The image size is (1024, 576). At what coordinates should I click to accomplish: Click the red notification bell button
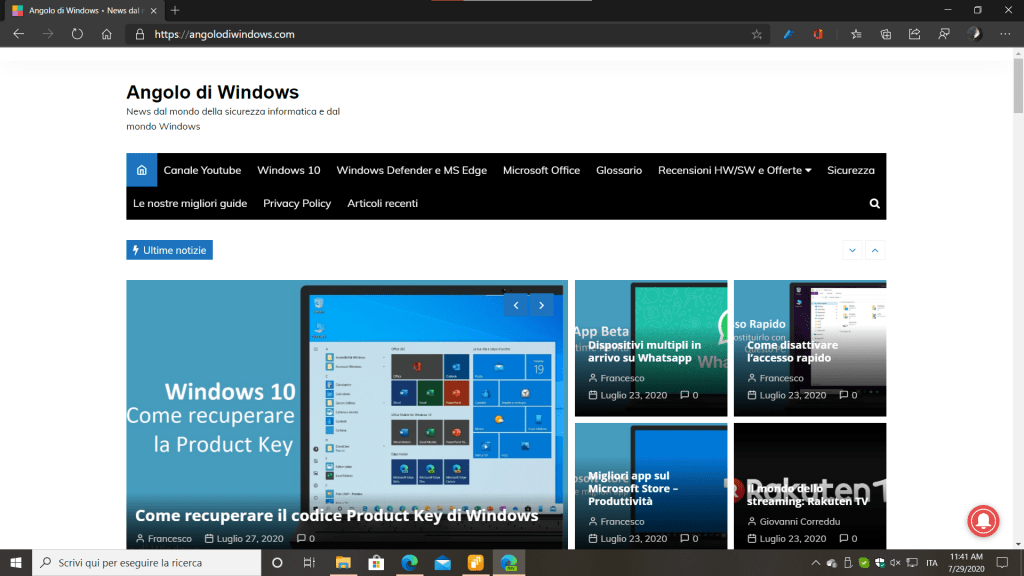tap(987, 520)
